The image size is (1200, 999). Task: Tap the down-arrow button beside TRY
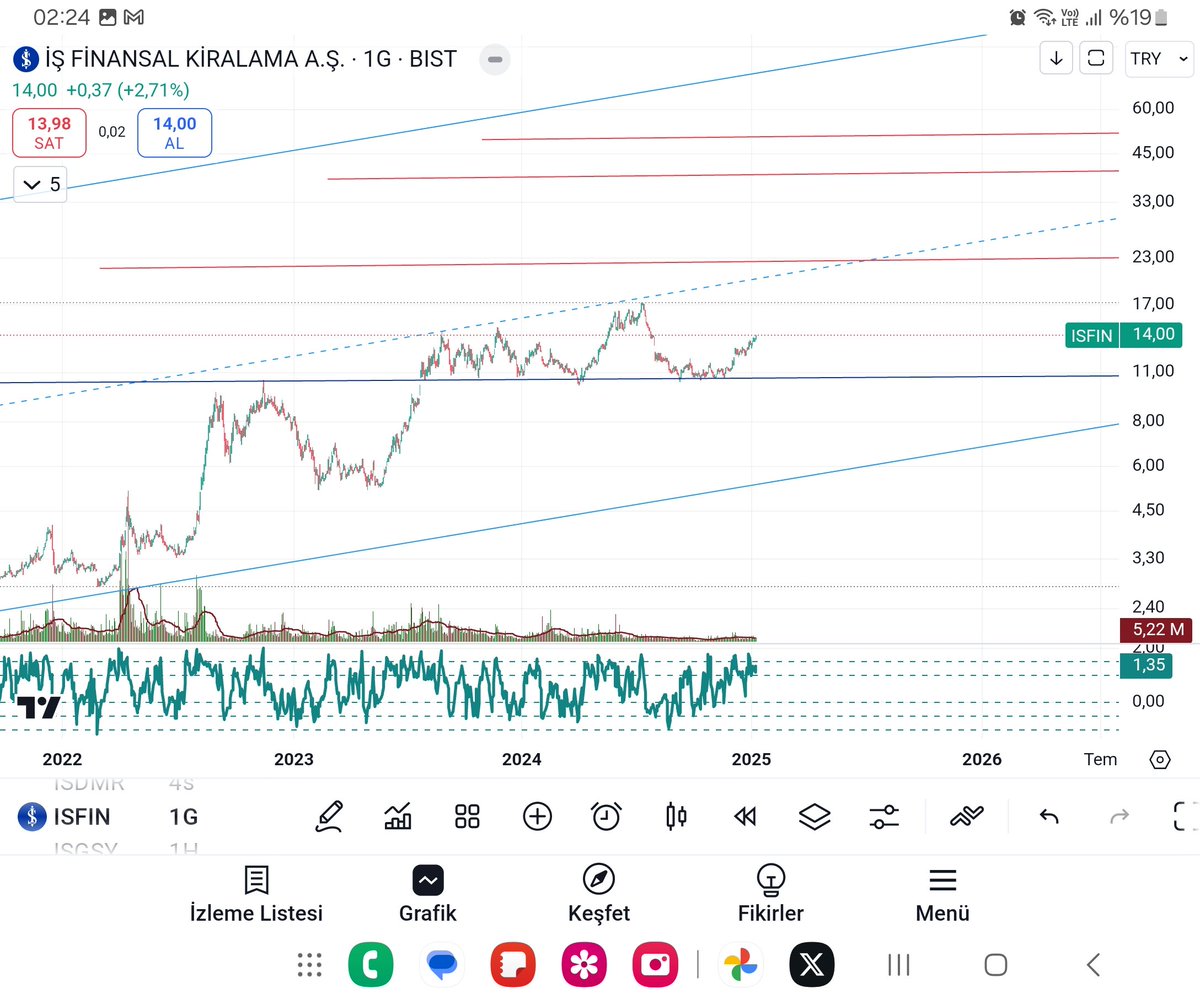[1056, 58]
